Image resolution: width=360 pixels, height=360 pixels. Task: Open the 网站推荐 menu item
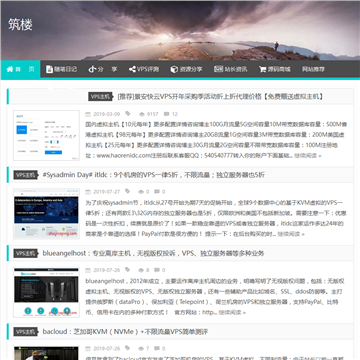(313, 69)
